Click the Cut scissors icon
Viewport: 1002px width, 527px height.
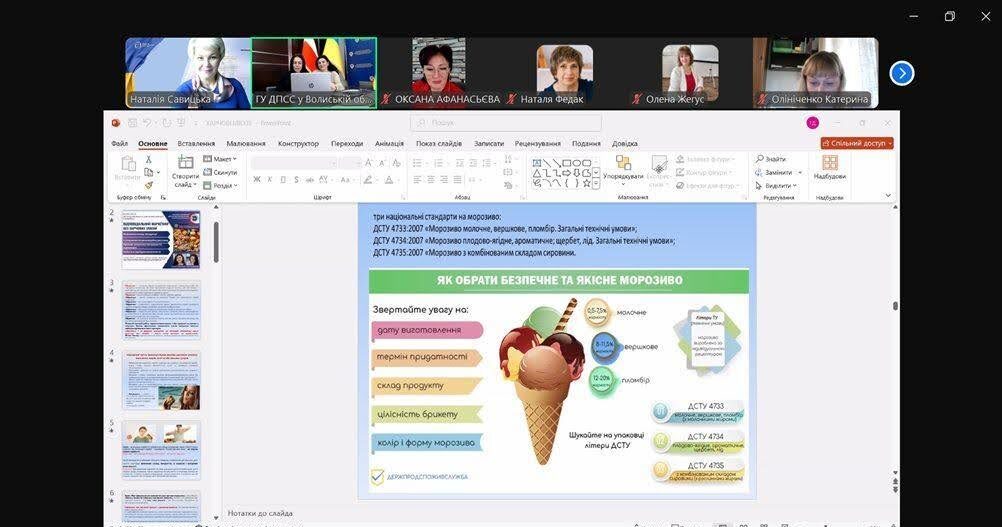click(x=149, y=159)
